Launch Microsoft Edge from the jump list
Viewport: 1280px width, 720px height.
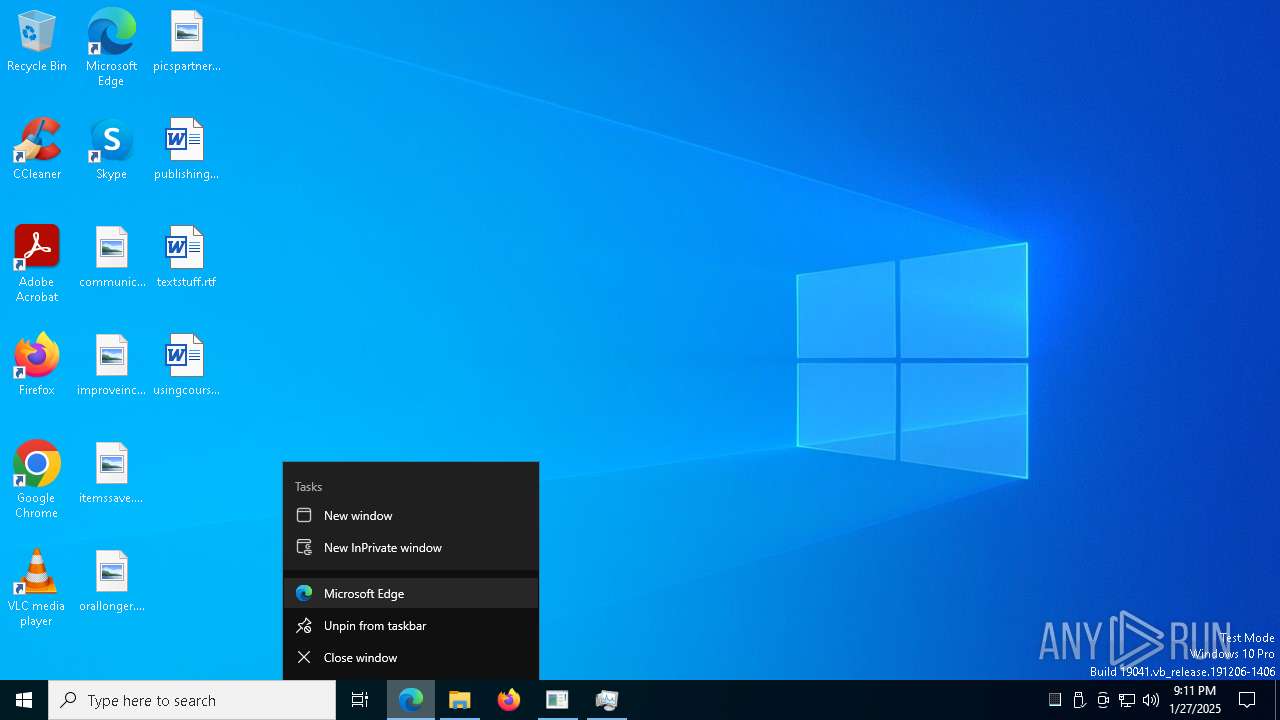pos(411,594)
